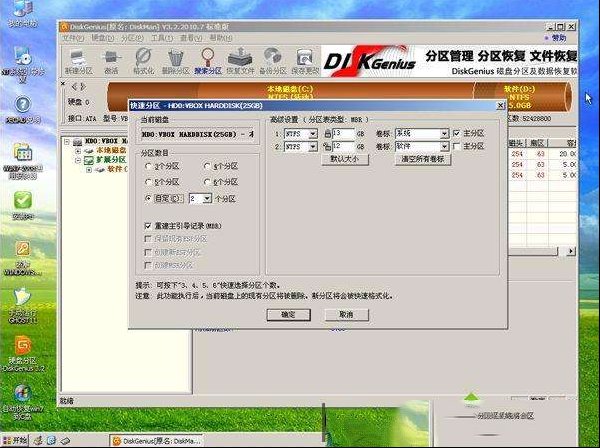Select the 5个分区 radio button
600x448 pixels.
[x=148, y=182]
